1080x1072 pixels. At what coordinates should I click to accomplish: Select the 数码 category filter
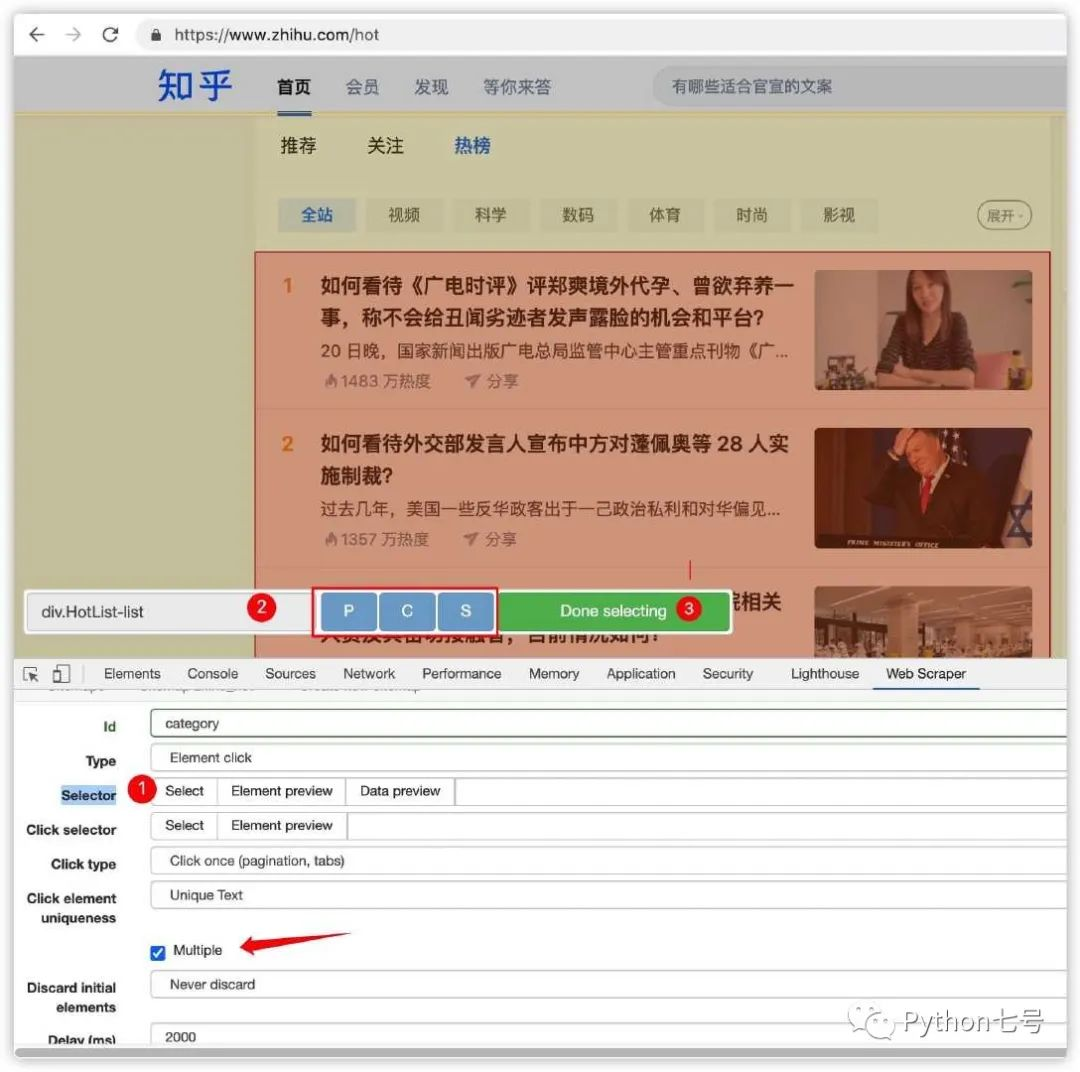coord(578,215)
